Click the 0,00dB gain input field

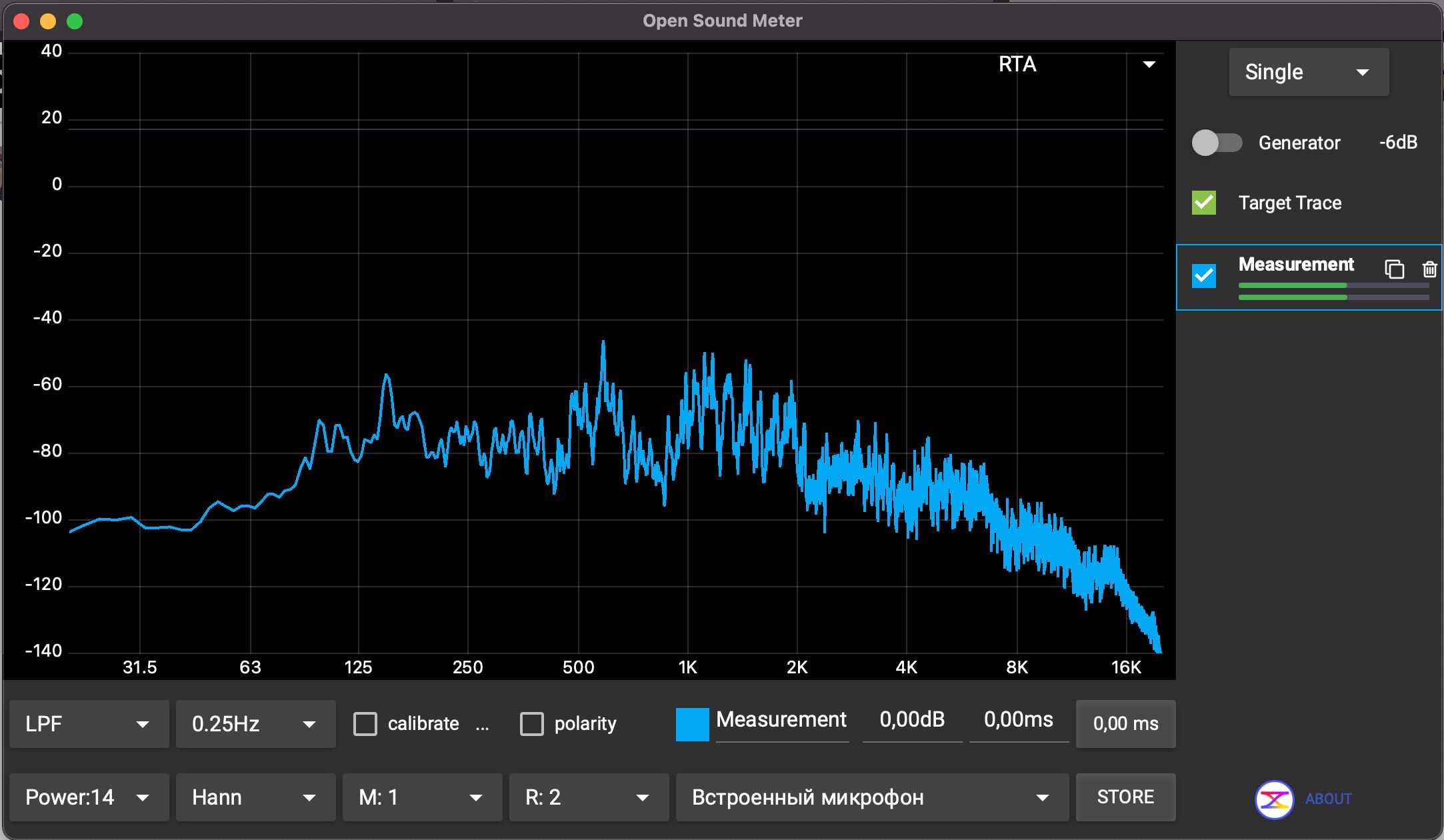911,720
